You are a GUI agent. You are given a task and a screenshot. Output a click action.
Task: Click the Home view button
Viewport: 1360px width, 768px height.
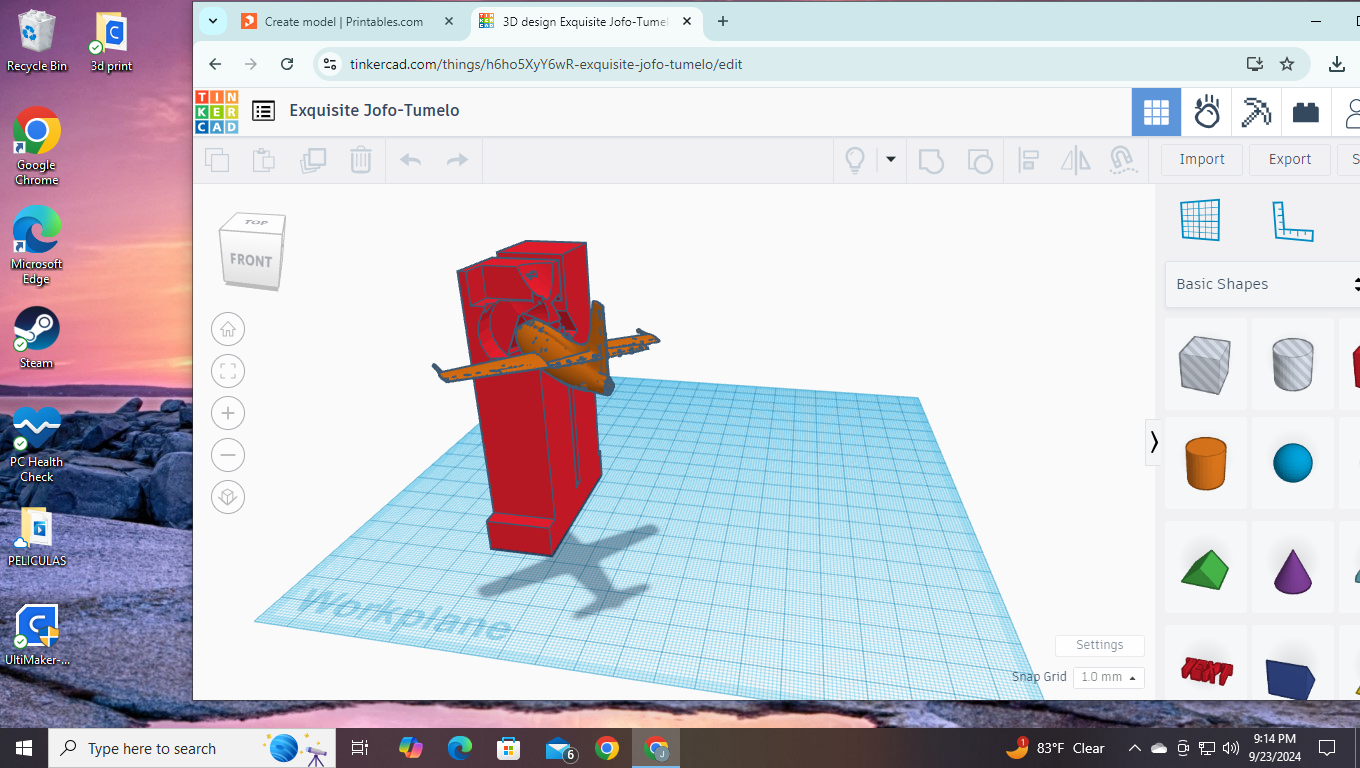pos(228,329)
